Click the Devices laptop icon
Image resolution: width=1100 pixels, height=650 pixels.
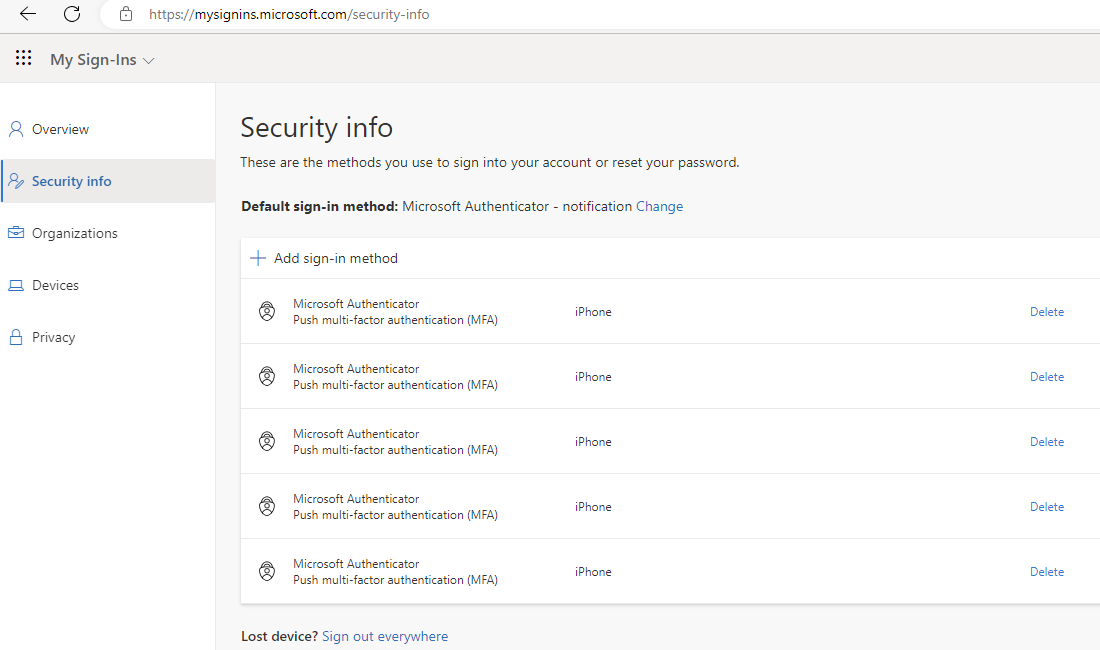click(x=15, y=285)
